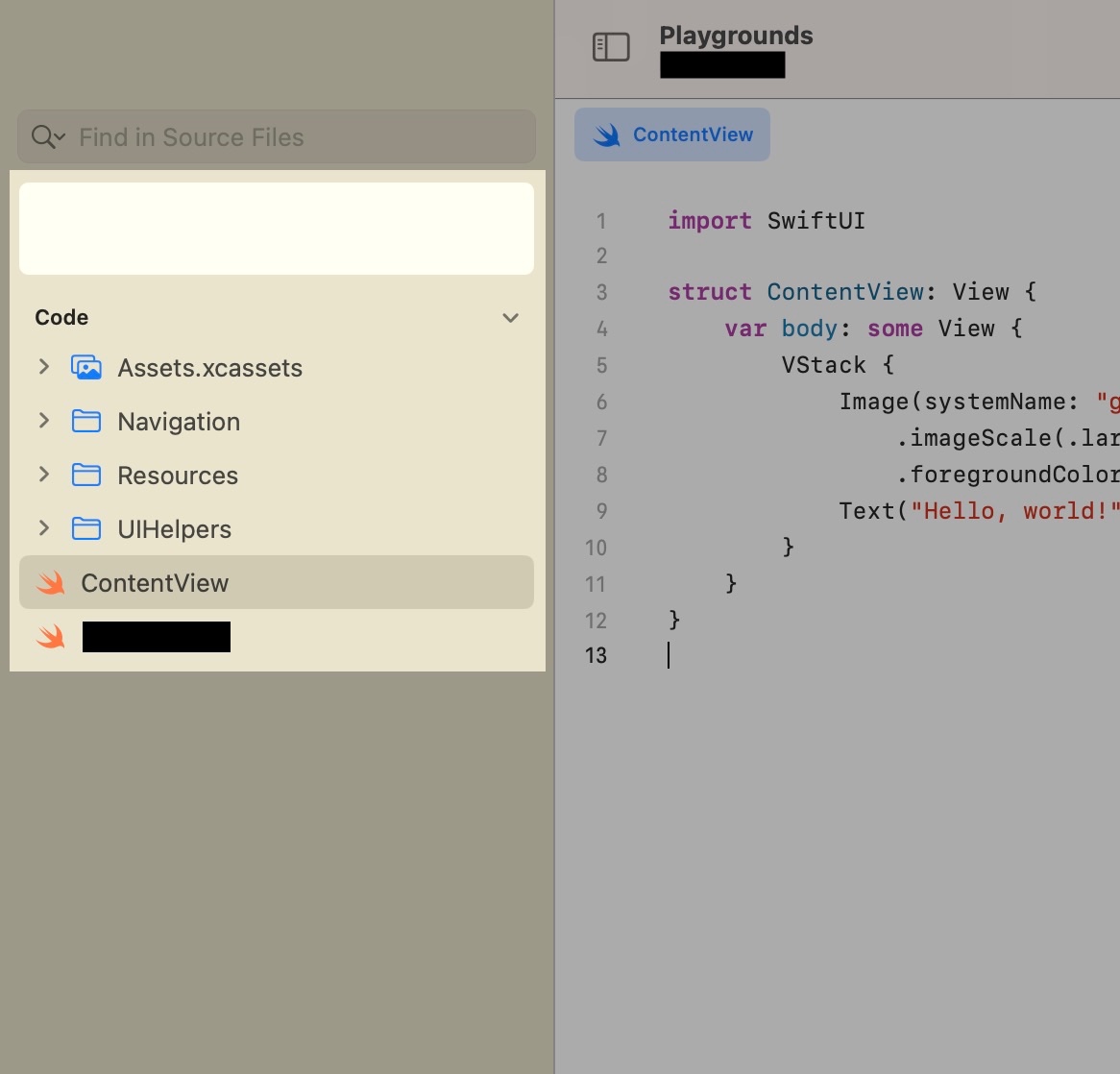The image size is (1120, 1074).
Task: Click the UIHelpers folder icon
Action: pyautogui.click(x=86, y=529)
